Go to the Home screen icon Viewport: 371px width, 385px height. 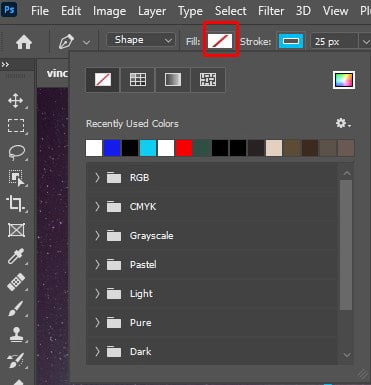[x=24, y=42]
